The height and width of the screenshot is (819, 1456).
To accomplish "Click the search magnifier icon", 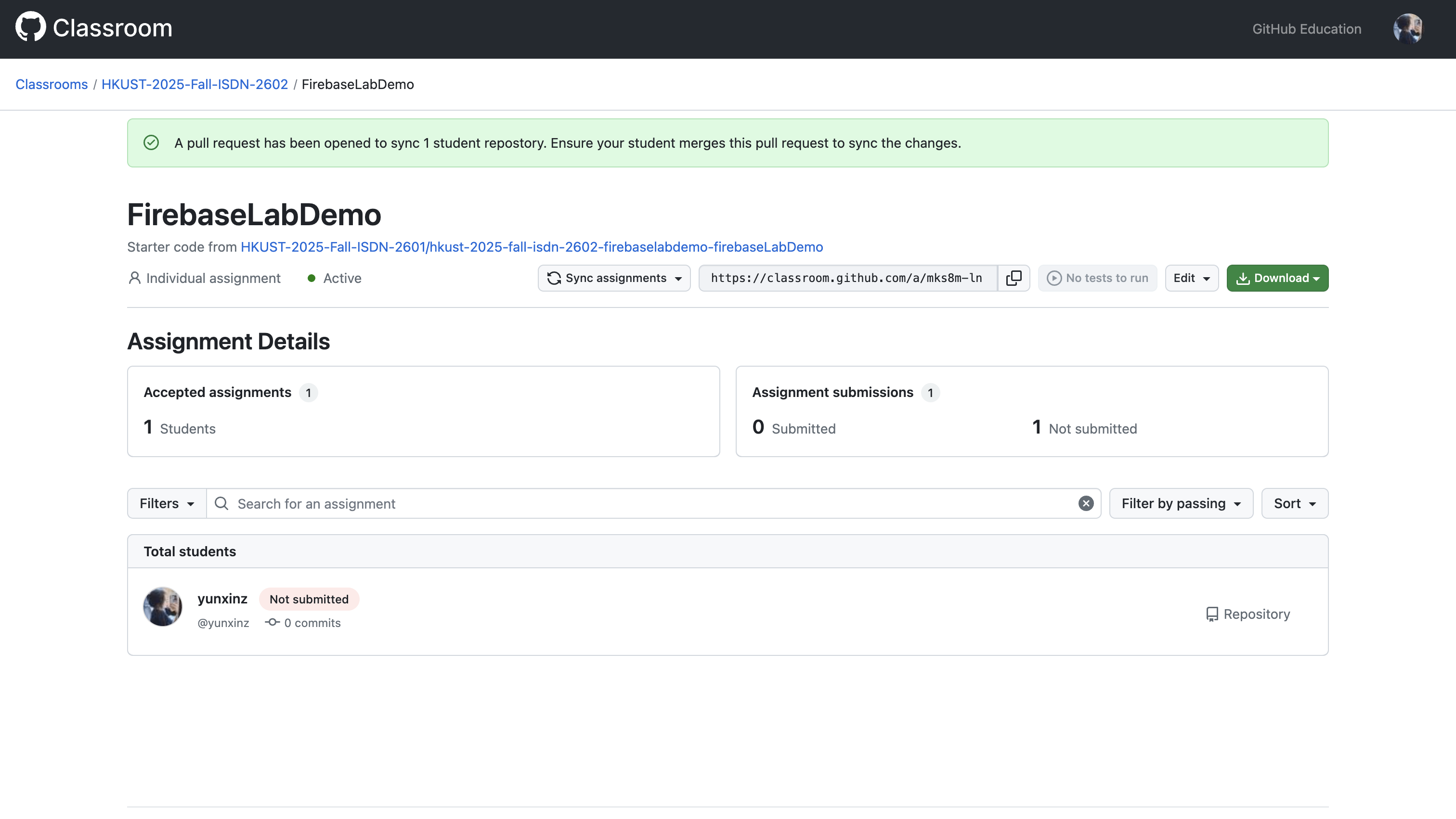I will (221, 503).
